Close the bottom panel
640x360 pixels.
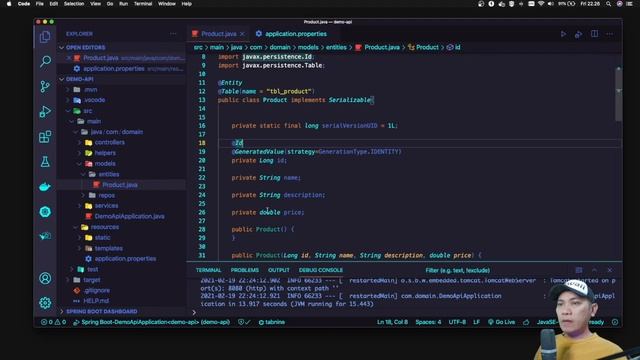pyautogui.click(x=609, y=270)
